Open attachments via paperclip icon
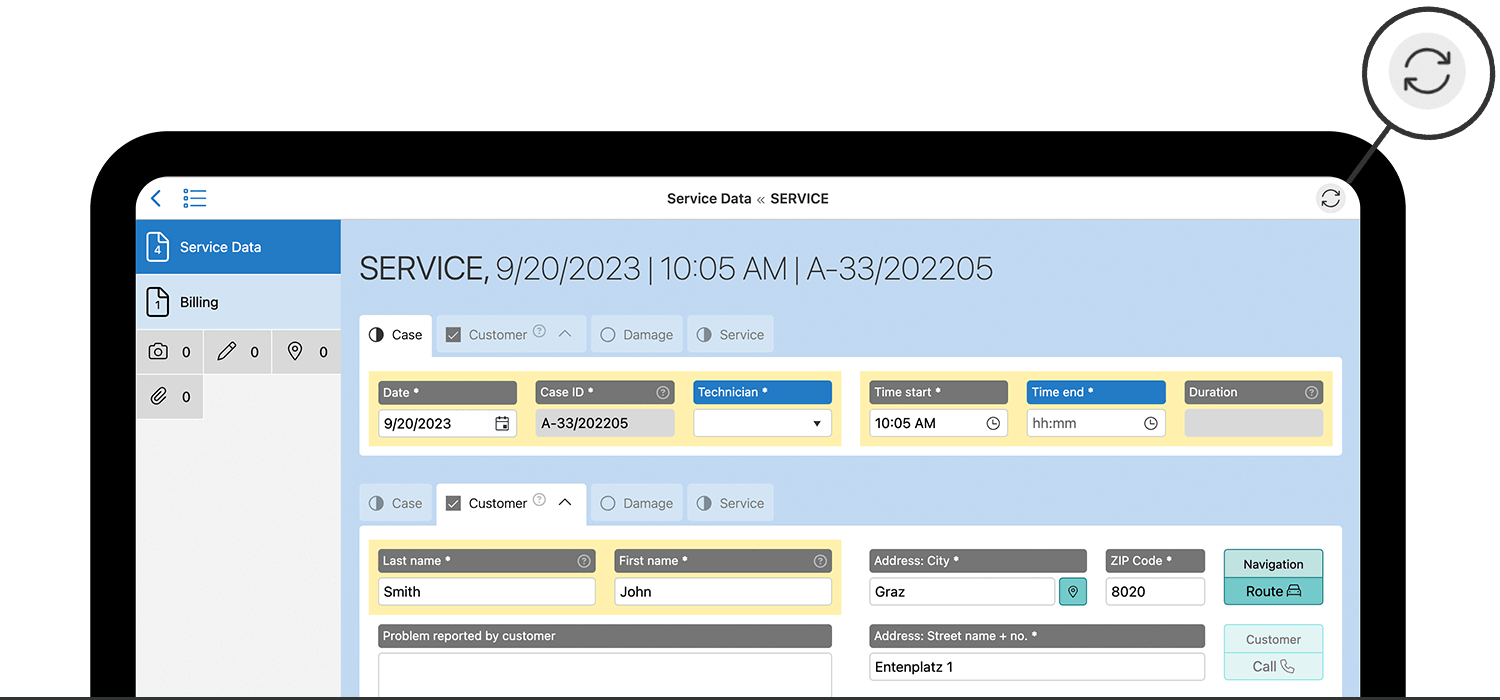This screenshot has height=700, width=1500. [169, 397]
